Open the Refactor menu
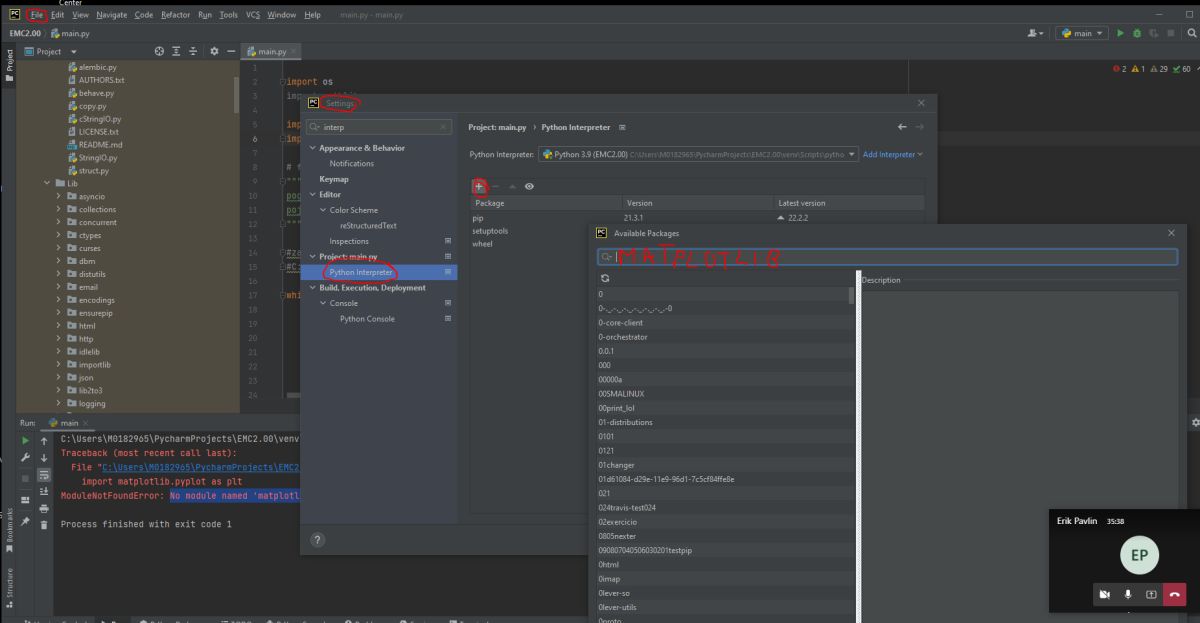This screenshot has height=623, width=1200. click(175, 15)
